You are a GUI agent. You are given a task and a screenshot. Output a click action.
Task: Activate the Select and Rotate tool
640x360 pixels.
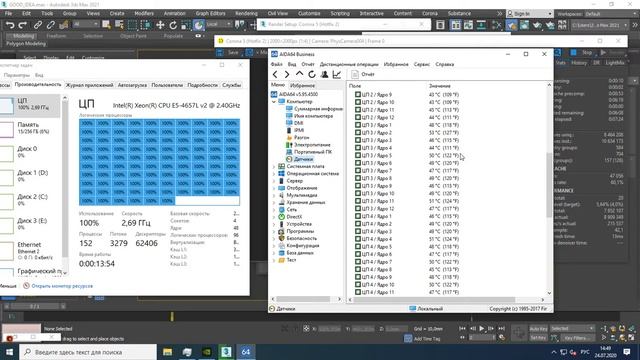pyautogui.click(x=173, y=25)
